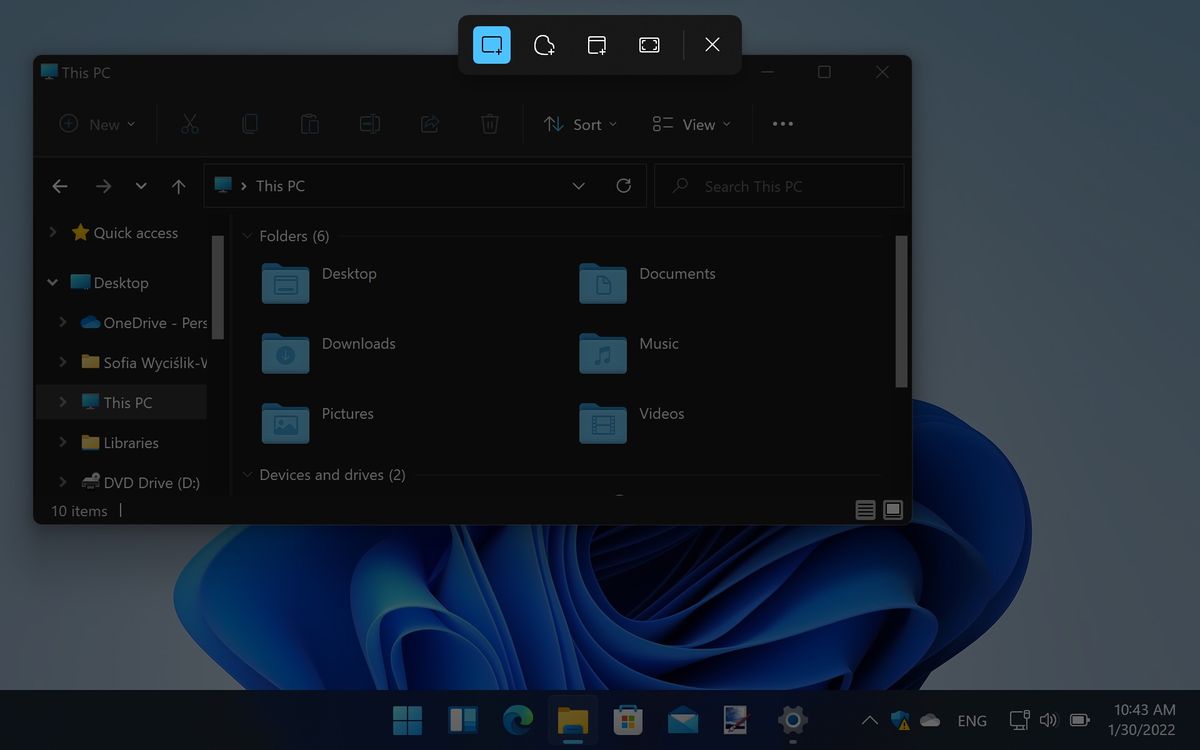
Task: Expand the Quick access tree node
Action: [x=53, y=232]
